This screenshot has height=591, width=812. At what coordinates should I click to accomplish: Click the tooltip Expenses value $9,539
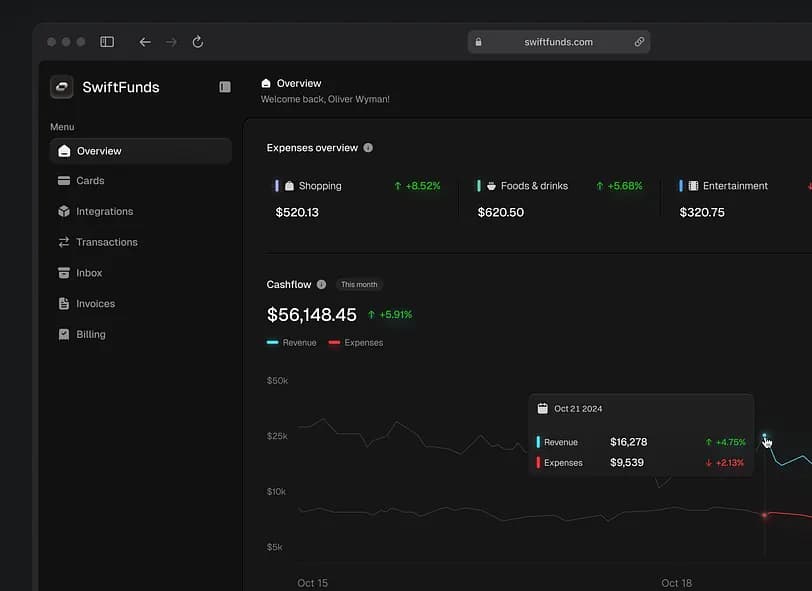pyautogui.click(x=627, y=463)
